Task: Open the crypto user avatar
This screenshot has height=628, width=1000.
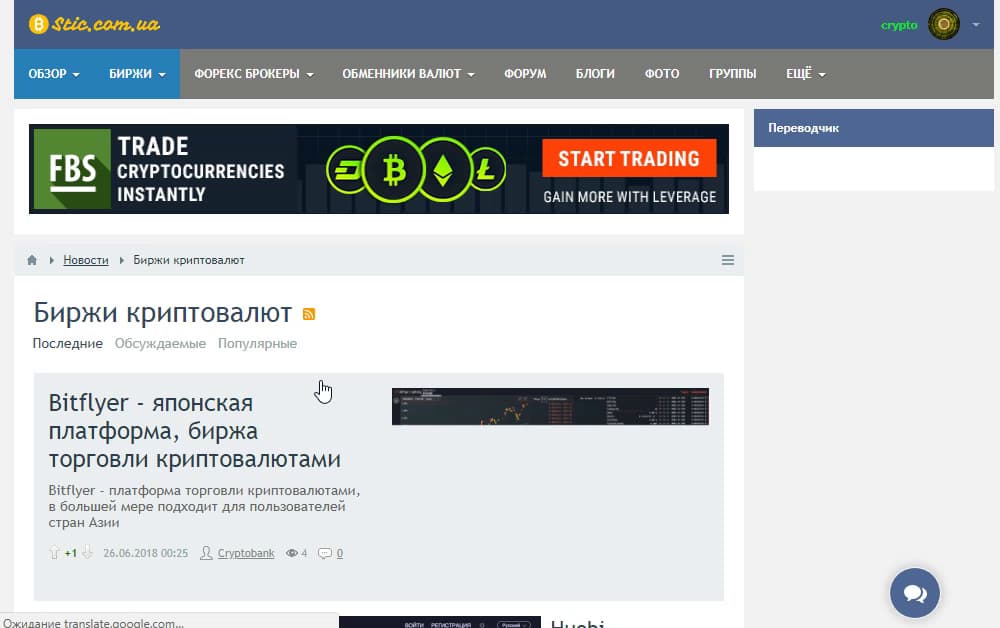Action: coord(944,24)
